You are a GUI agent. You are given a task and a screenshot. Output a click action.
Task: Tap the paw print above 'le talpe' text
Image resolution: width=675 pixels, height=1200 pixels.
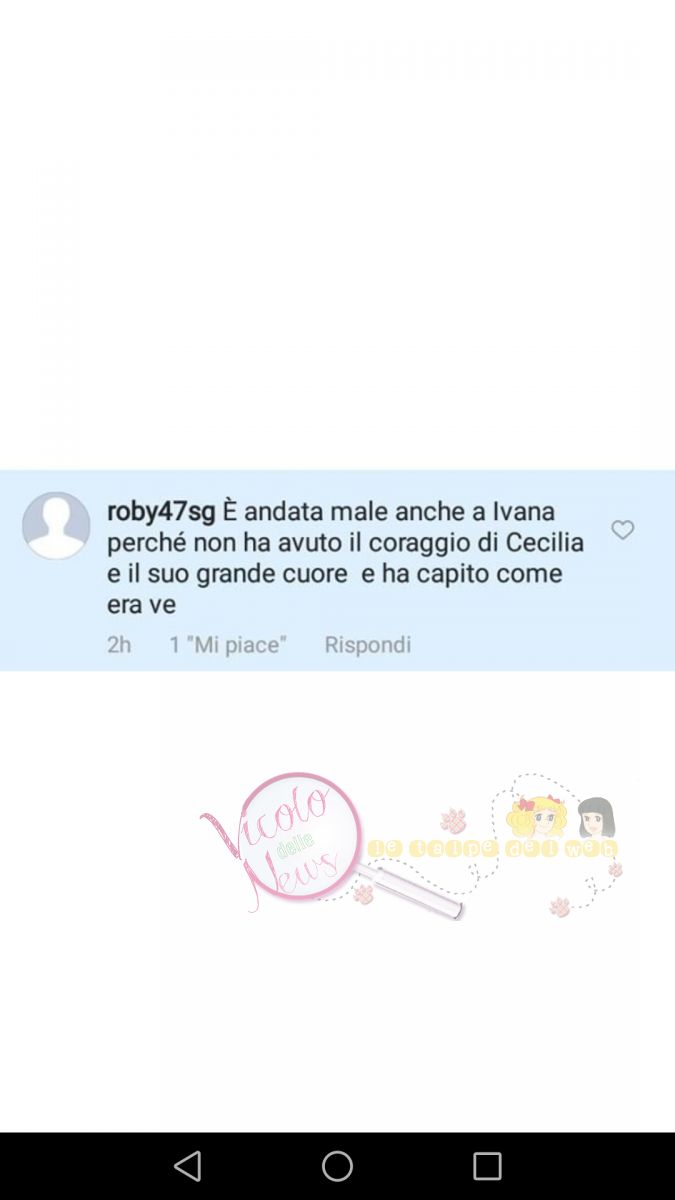(x=453, y=820)
